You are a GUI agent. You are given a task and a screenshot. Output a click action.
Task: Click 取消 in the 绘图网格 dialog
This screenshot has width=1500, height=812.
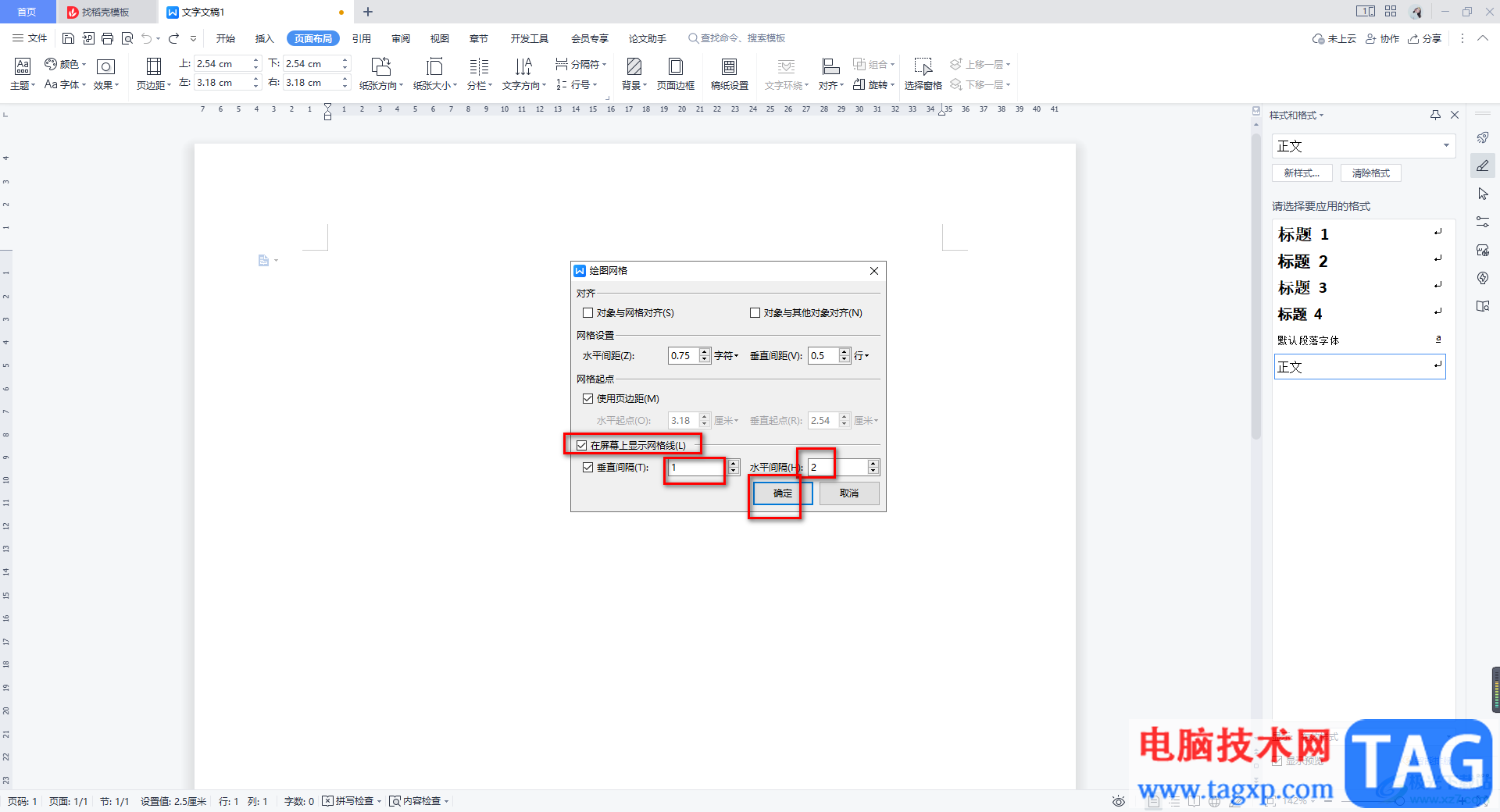[849, 493]
